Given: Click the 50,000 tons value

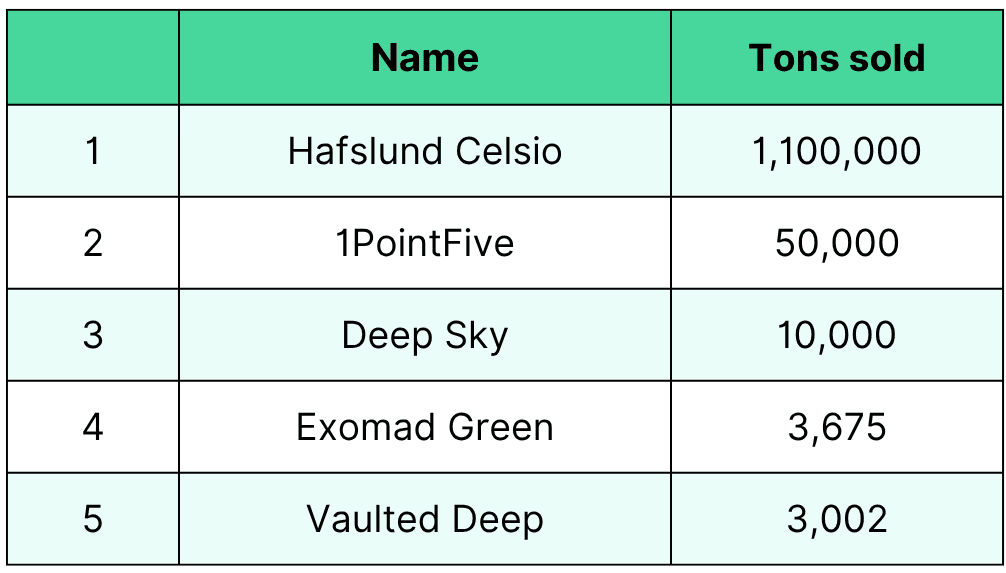Looking at the screenshot, I should click(837, 243).
